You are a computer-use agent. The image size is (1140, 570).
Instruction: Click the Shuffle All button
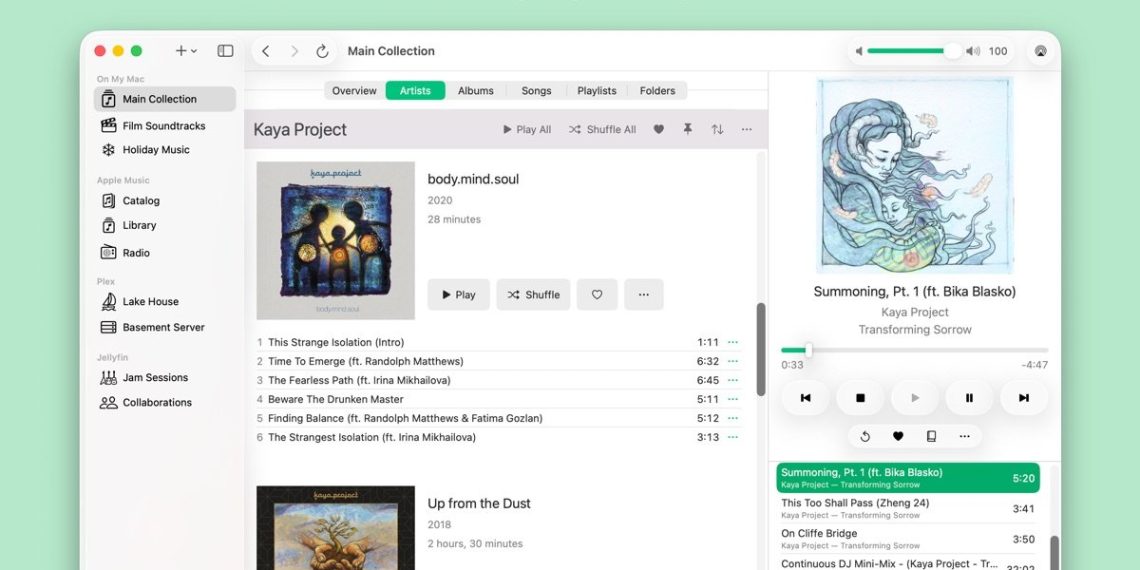602,130
